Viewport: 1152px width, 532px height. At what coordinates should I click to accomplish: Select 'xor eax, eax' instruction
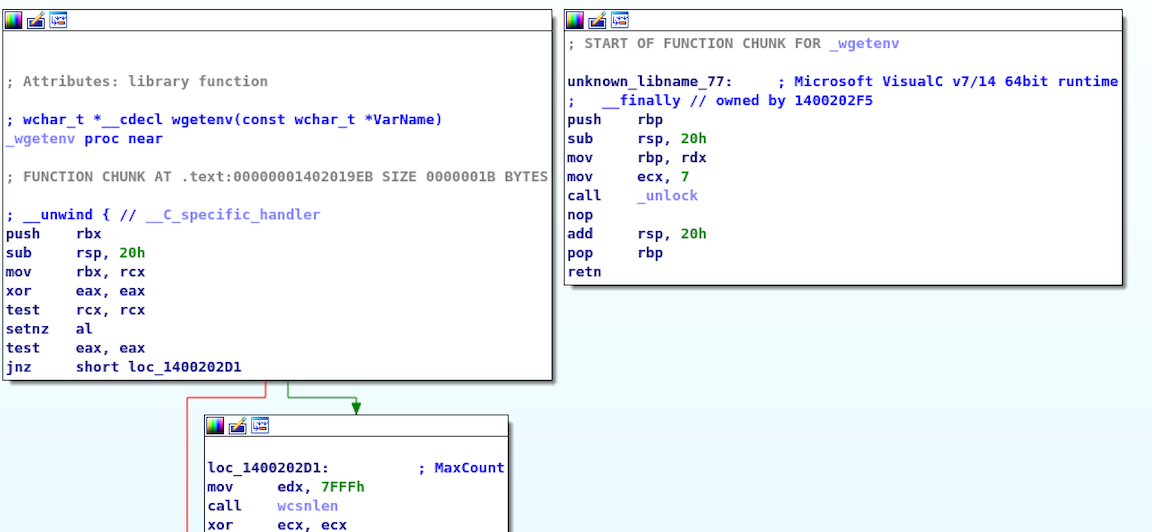(x=76, y=291)
